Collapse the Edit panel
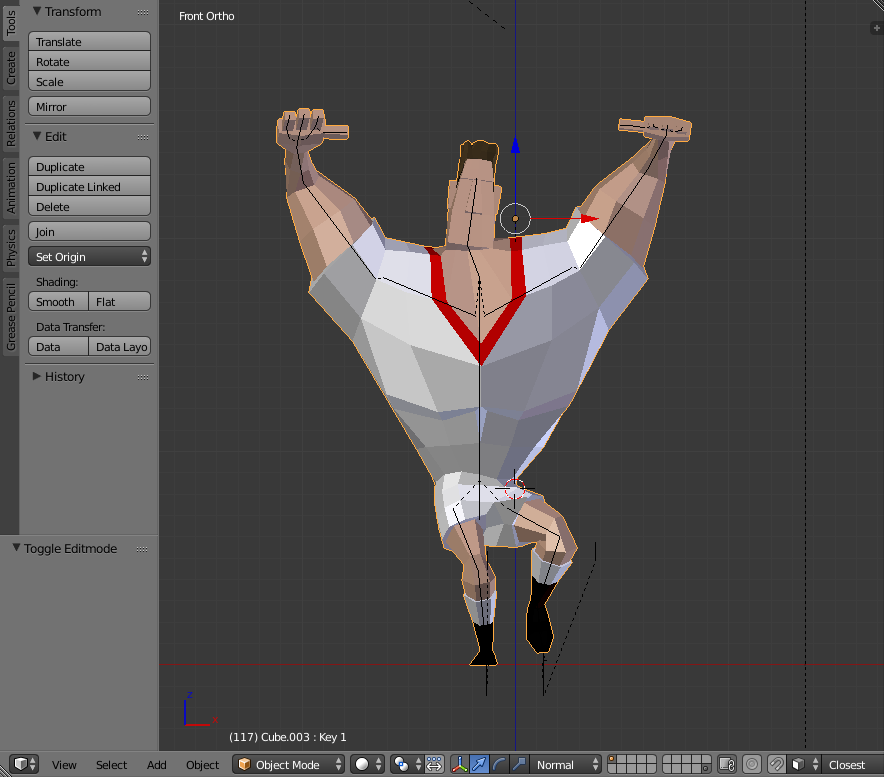 point(37,136)
